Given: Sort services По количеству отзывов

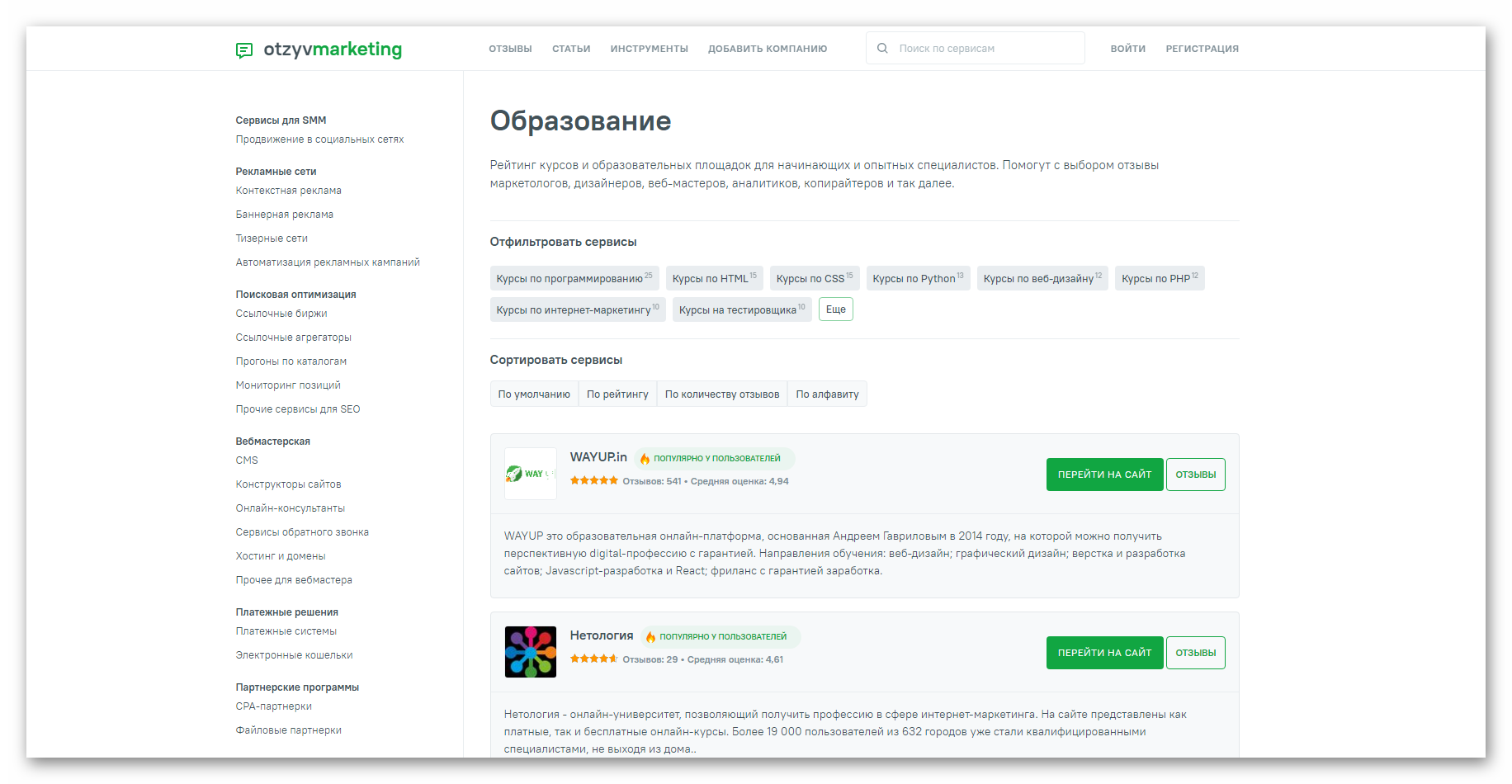Looking at the screenshot, I should point(722,394).
